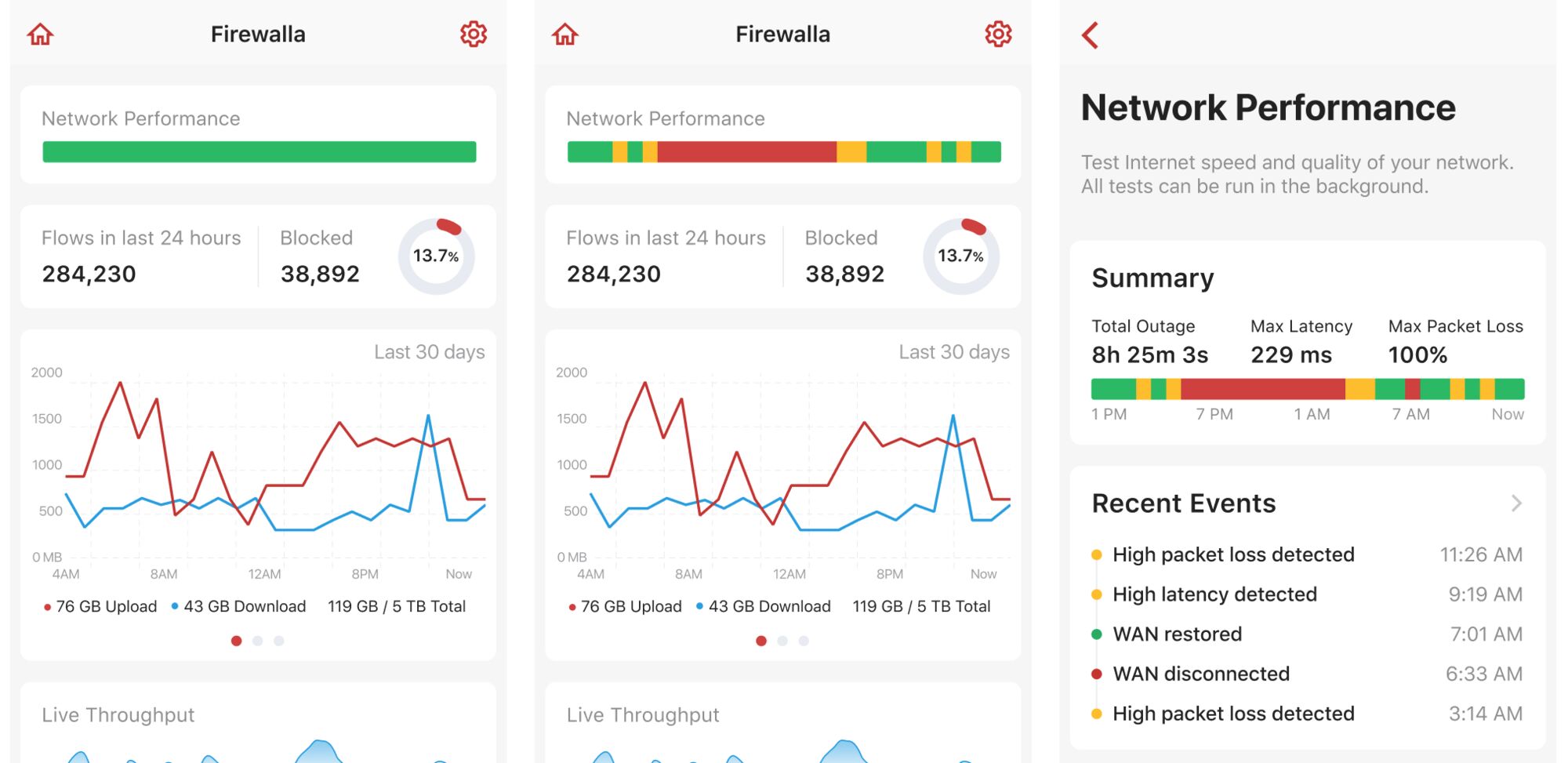
Task: Tap 'Max Packet Loss' value 100%
Action: point(1417,355)
